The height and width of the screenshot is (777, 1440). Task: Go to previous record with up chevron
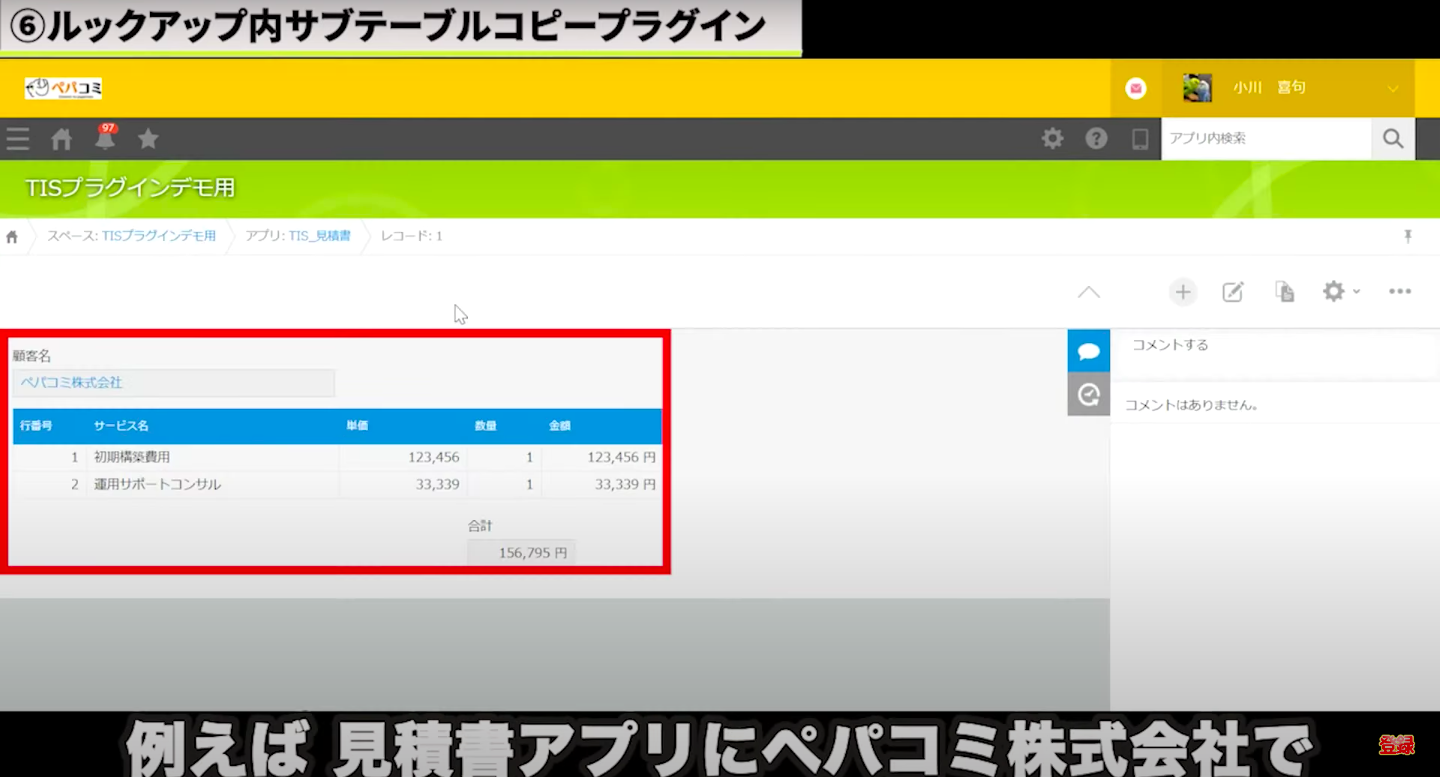[1089, 292]
